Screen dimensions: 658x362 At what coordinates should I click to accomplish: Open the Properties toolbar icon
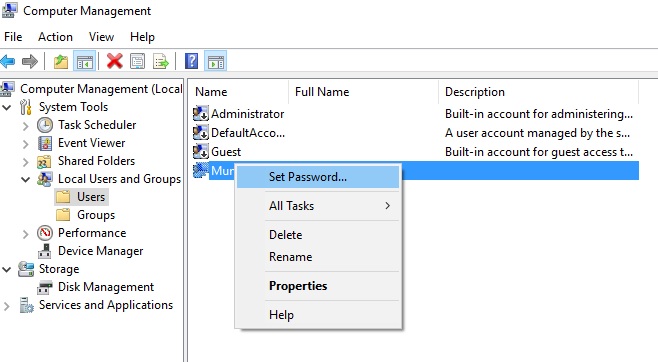coord(138,62)
